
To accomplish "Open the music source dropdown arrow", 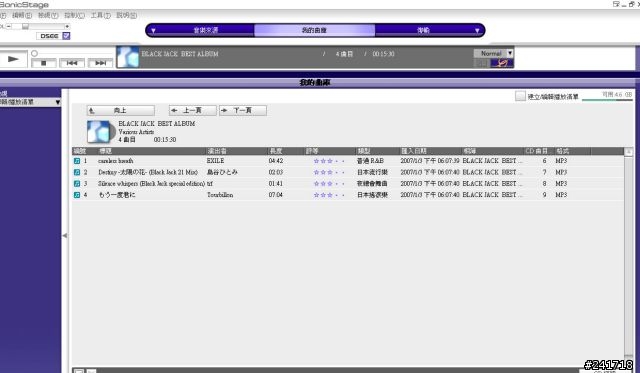I will (x=153, y=30).
